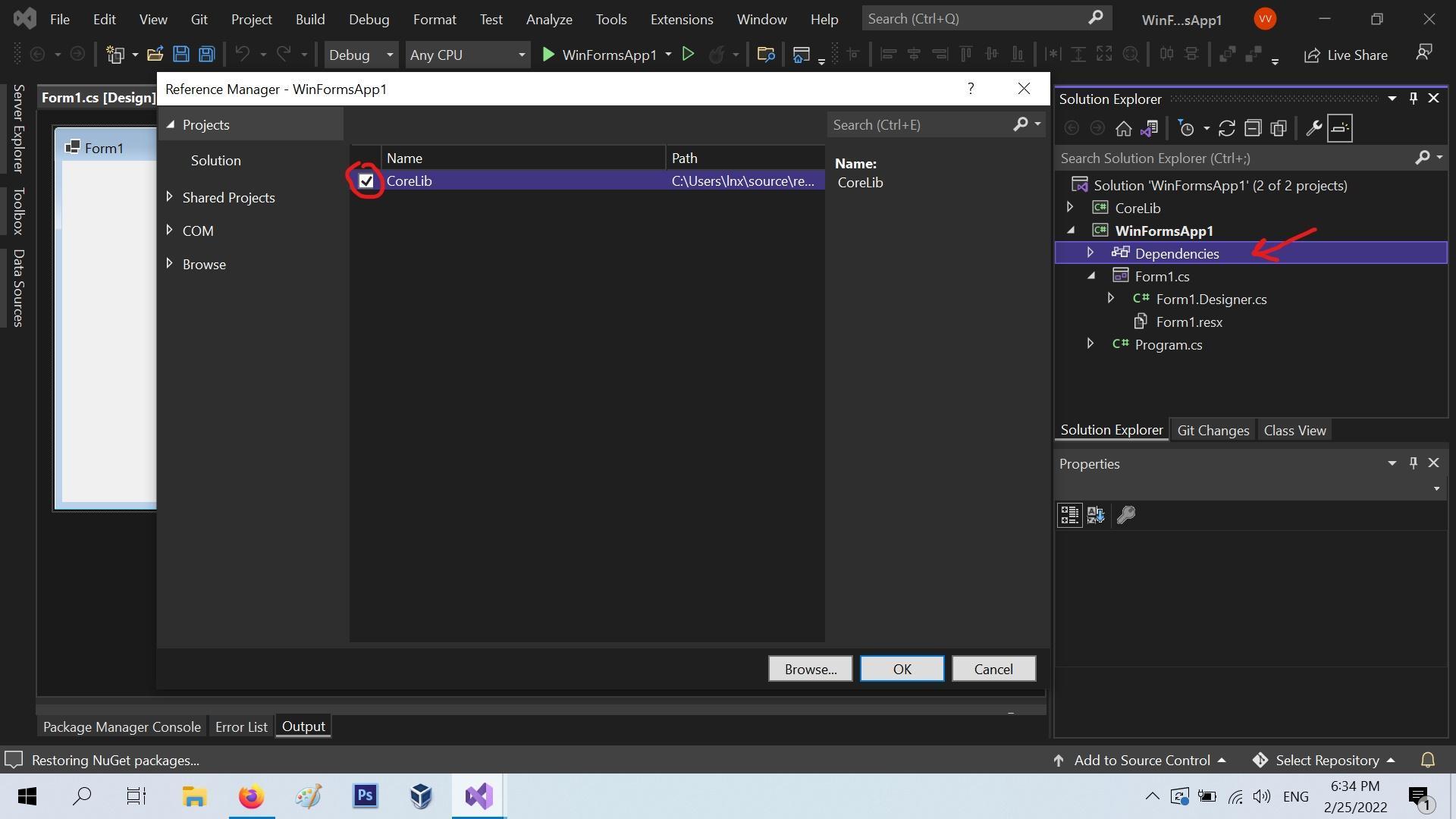The image size is (1456, 819).
Task: Click the Preview Selected Items icon in Solution Explorer
Action: (x=1340, y=128)
